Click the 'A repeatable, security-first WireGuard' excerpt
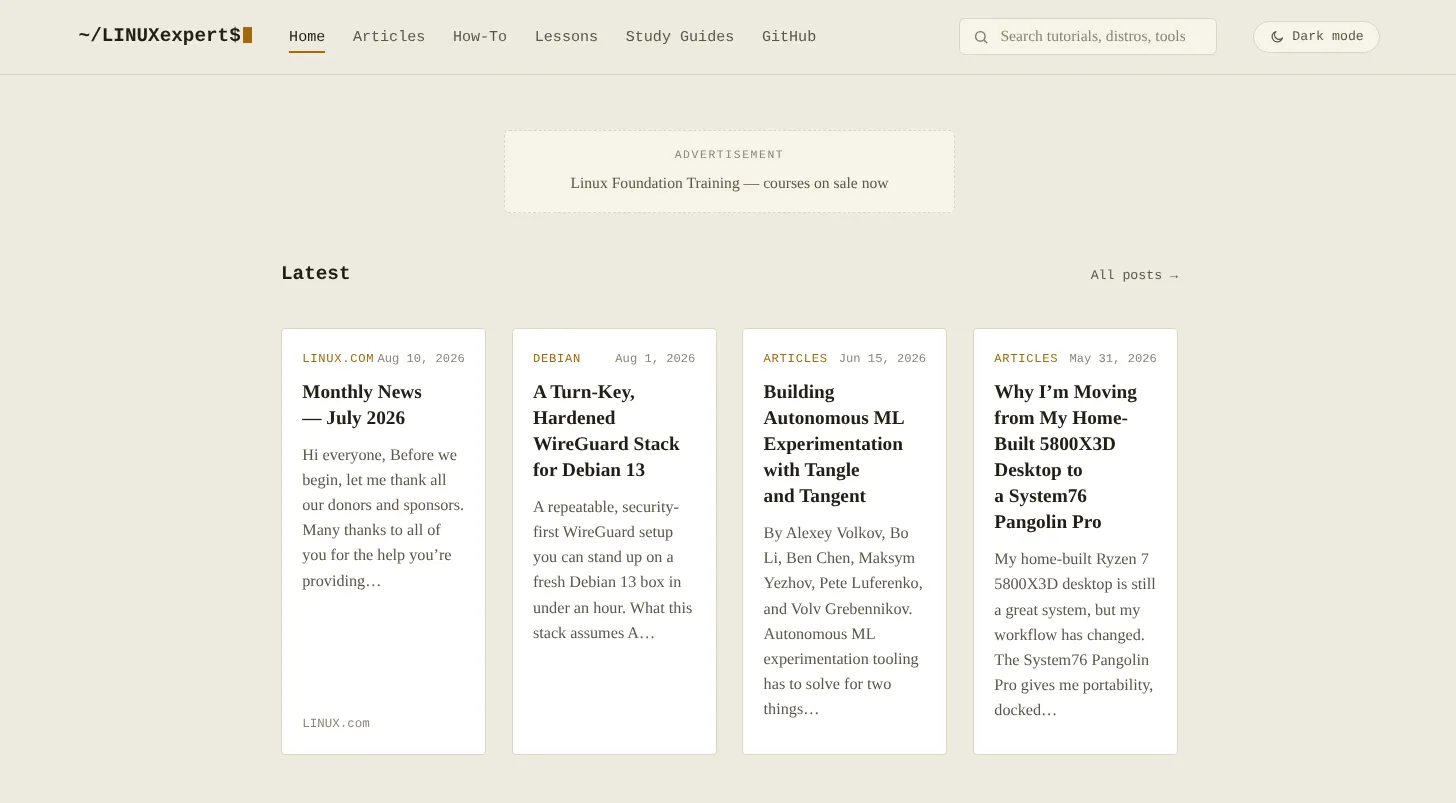 point(612,570)
